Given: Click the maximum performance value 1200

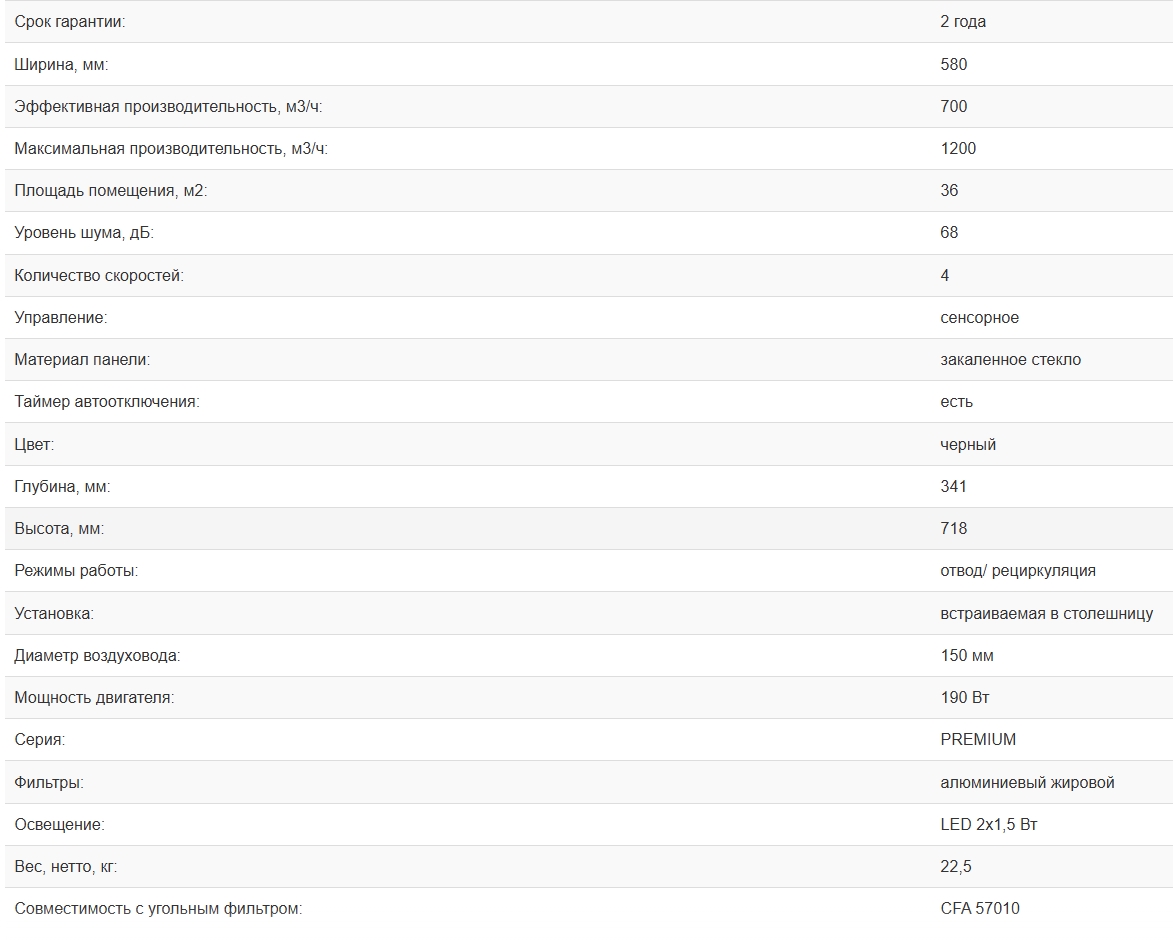Looking at the screenshot, I should tap(958, 148).
